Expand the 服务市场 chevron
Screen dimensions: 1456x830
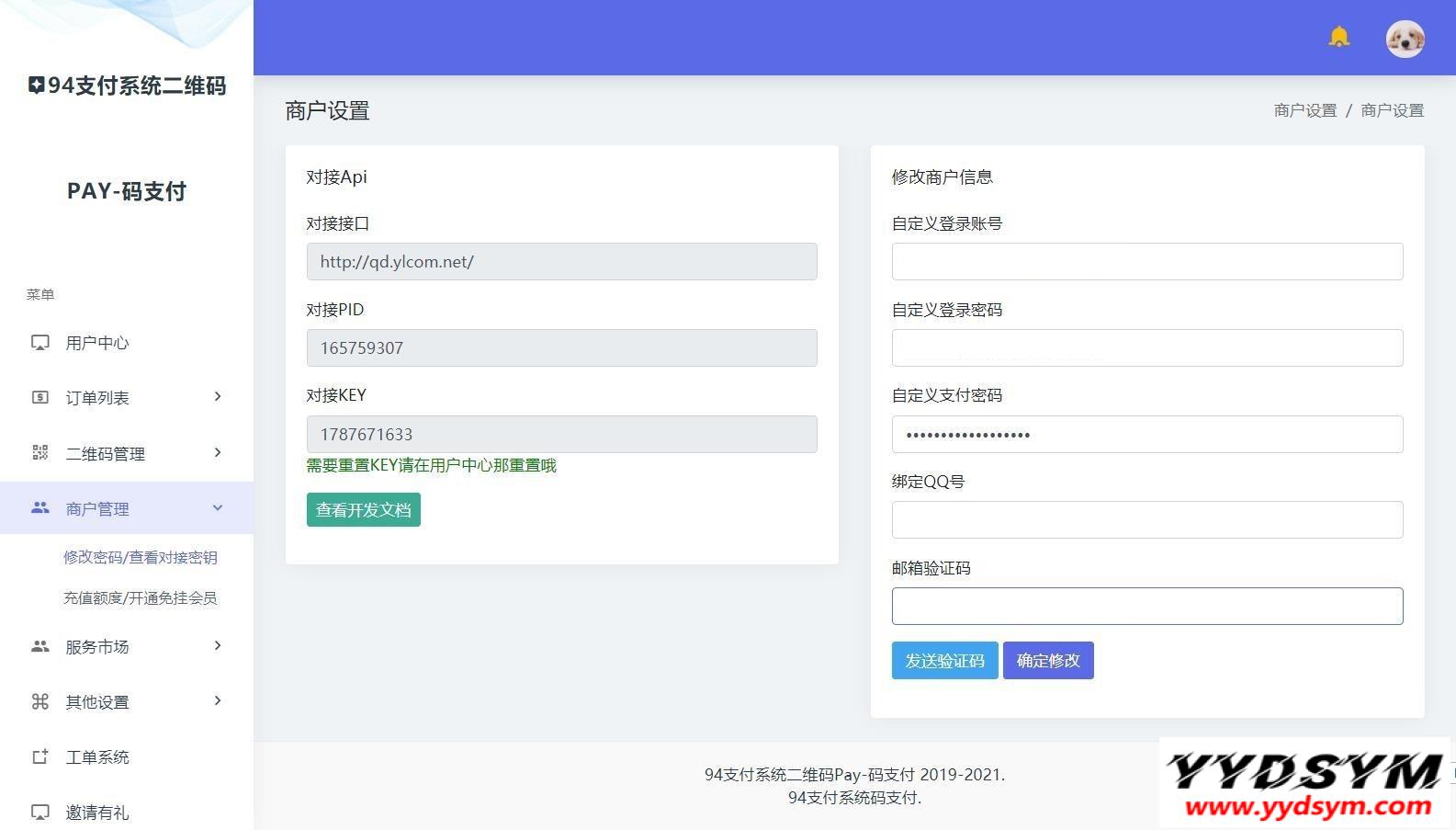tap(218, 646)
